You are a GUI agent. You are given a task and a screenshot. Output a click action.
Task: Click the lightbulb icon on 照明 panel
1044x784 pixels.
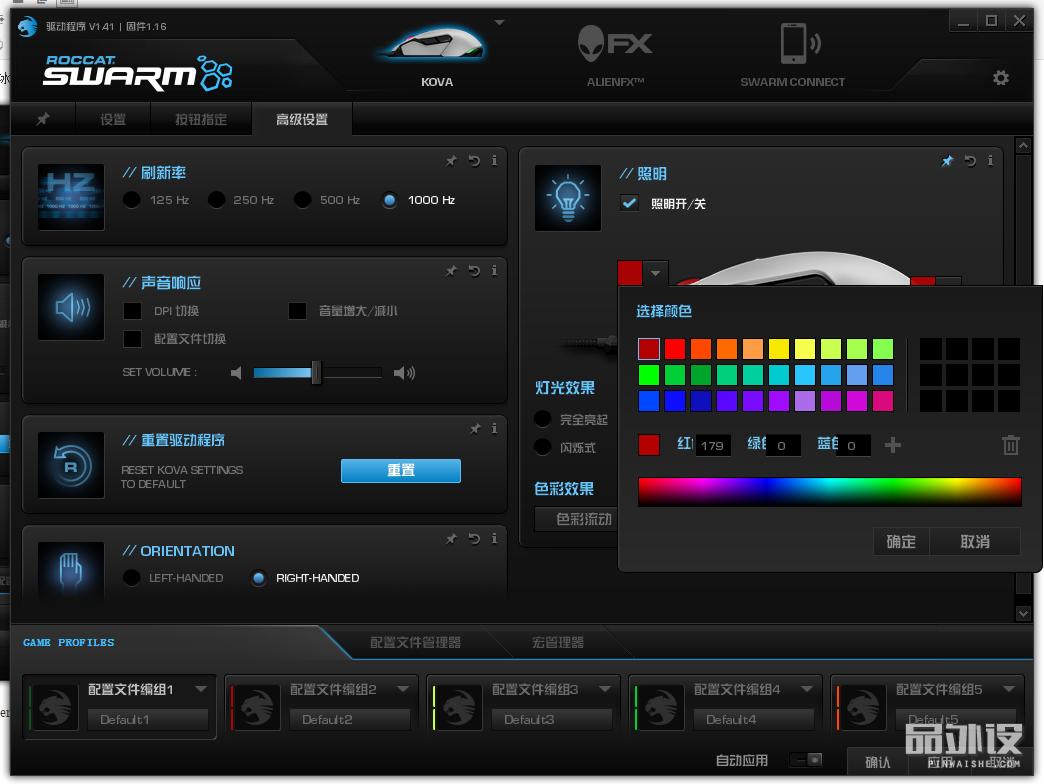click(567, 197)
